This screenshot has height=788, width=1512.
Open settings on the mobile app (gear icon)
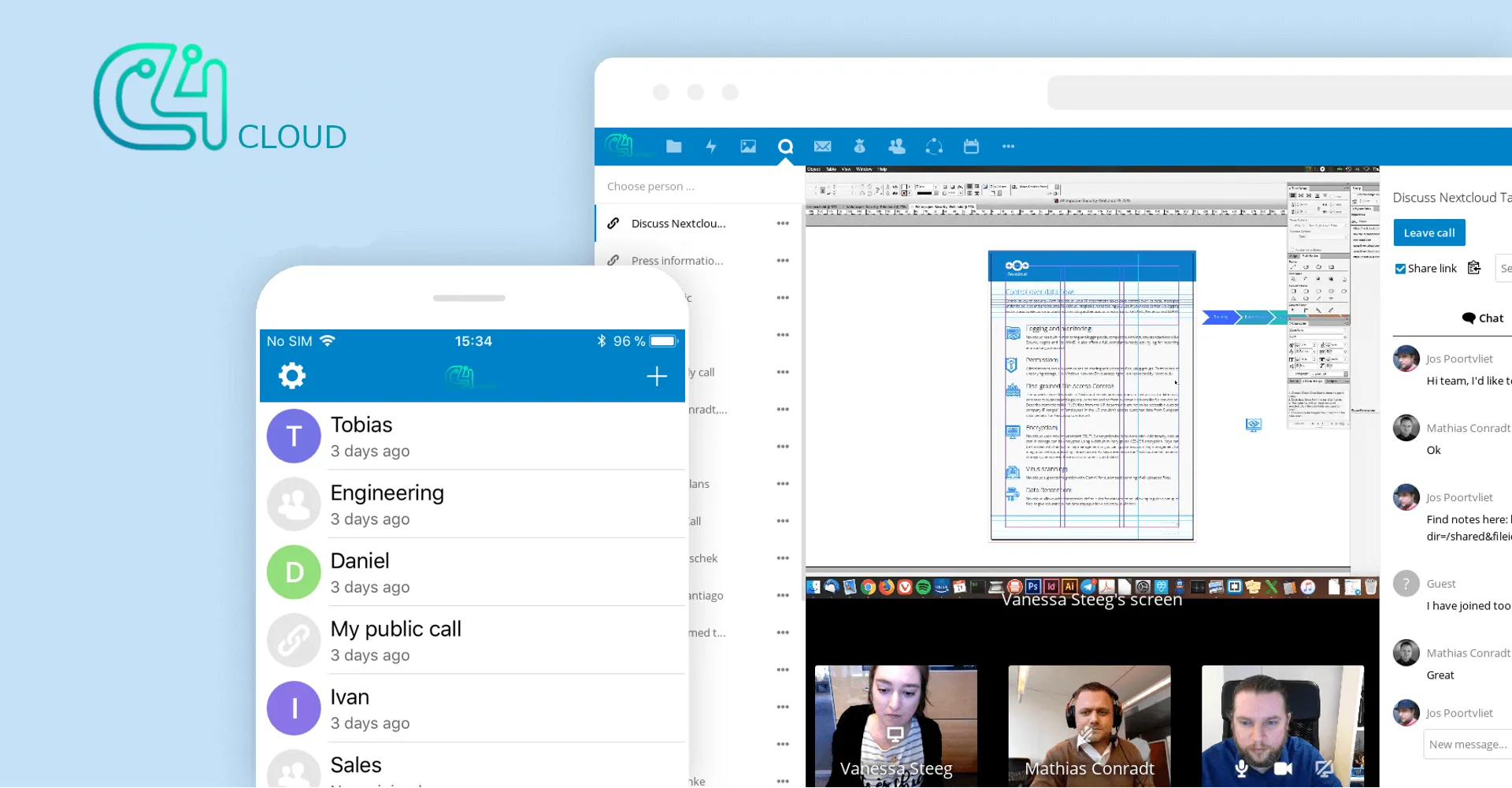click(x=291, y=376)
